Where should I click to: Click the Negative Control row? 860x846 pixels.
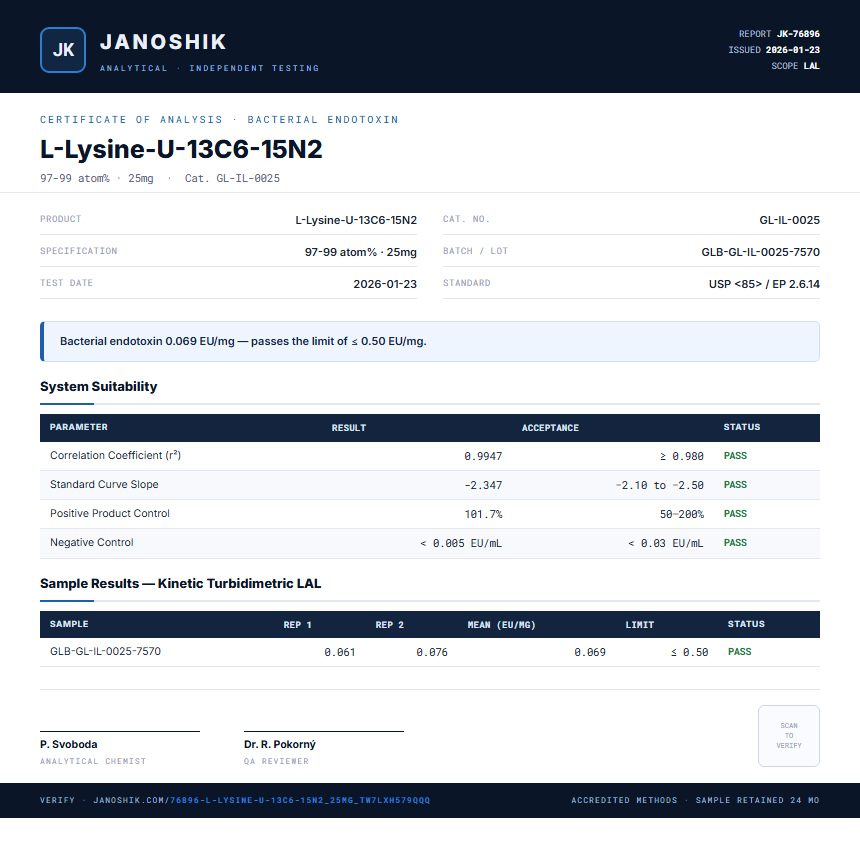[x=430, y=543]
